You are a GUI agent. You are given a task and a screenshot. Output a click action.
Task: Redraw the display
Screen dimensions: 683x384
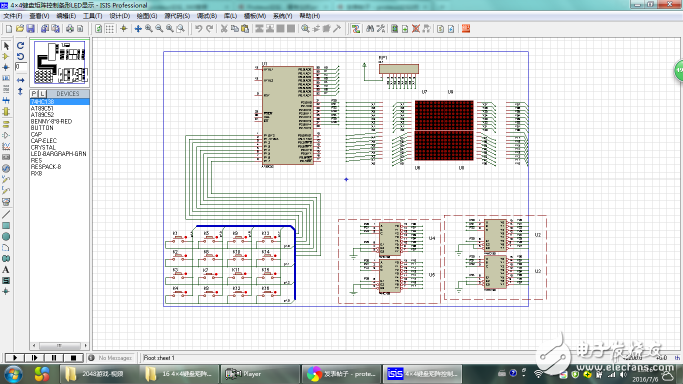(99, 29)
